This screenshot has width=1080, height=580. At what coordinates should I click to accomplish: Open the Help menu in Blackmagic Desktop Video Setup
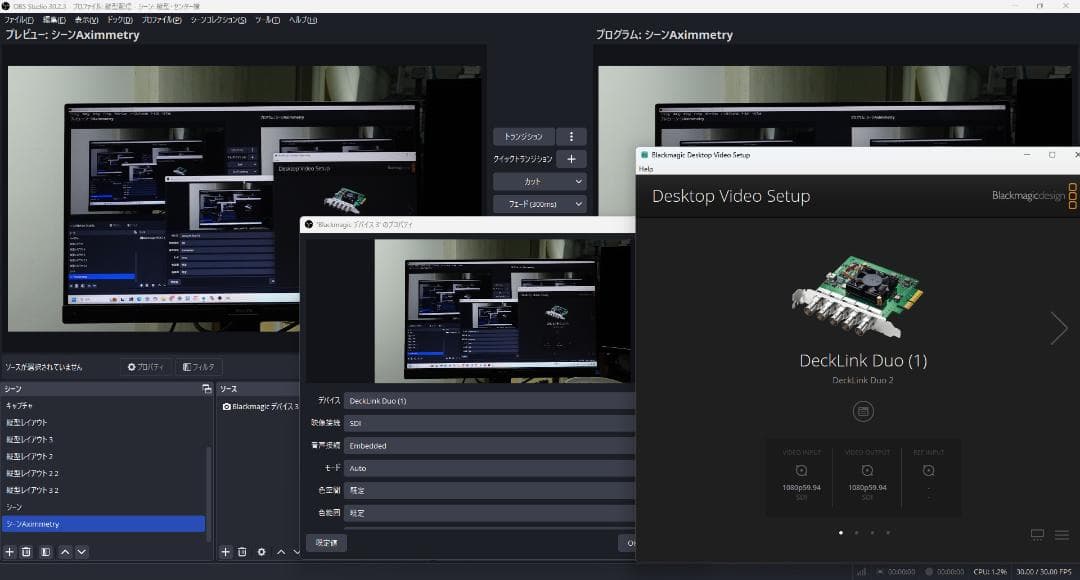tap(646, 169)
